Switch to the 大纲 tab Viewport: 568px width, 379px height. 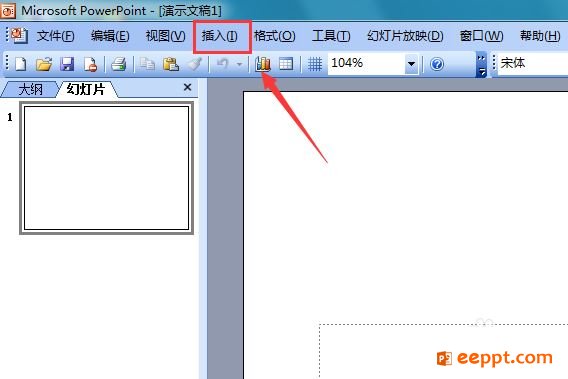pos(30,89)
